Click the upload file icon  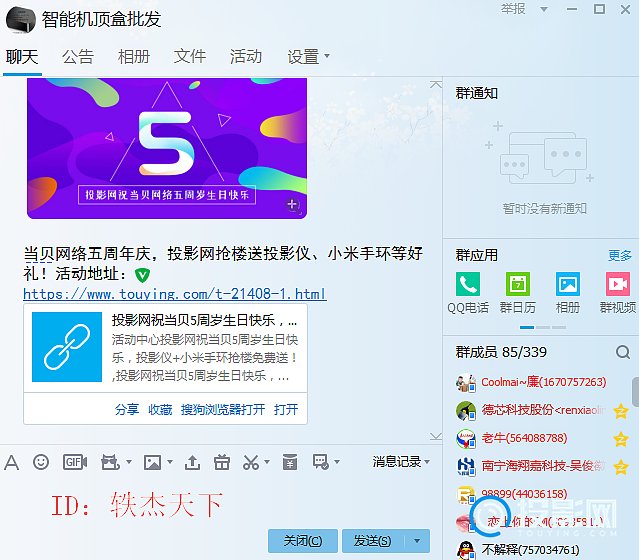192,463
